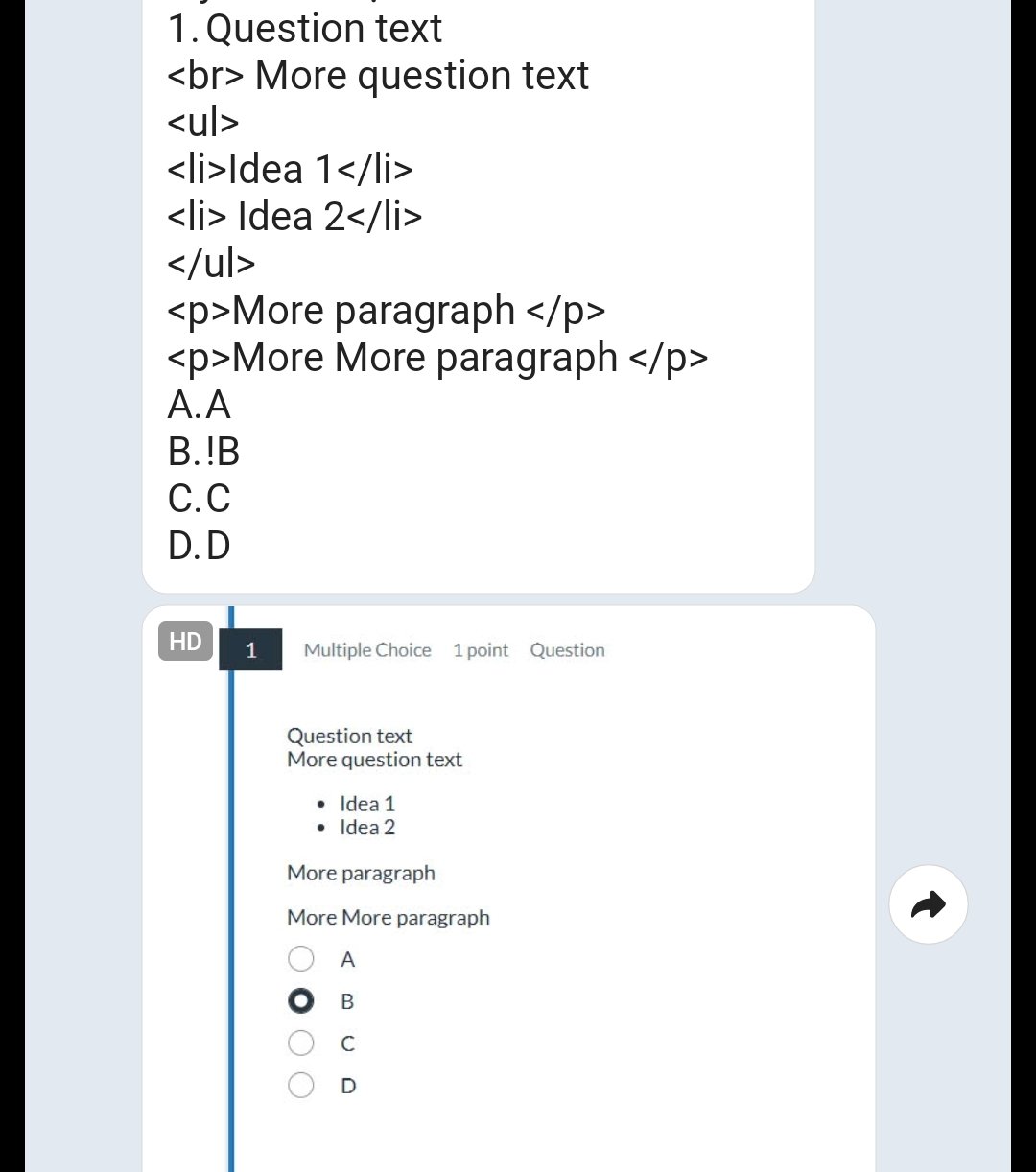Click the blue vertical accent bar
This screenshot has width=1036, height=1172.
[x=232, y=863]
